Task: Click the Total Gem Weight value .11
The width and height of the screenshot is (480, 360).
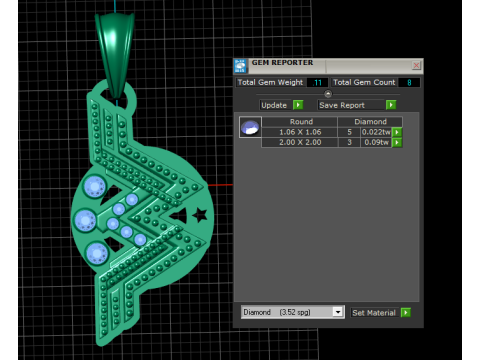Action: point(317,83)
